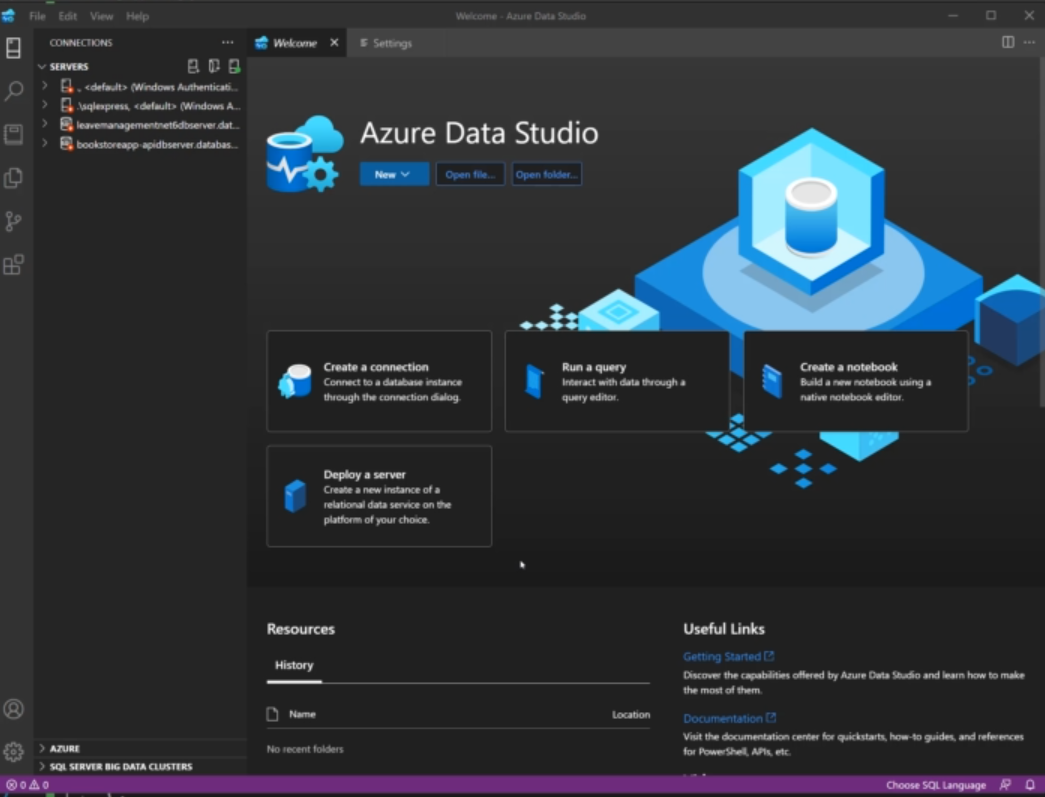This screenshot has width=1045, height=797.
Task: Click the Create a connection card icon
Action: click(x=295, y=381)
